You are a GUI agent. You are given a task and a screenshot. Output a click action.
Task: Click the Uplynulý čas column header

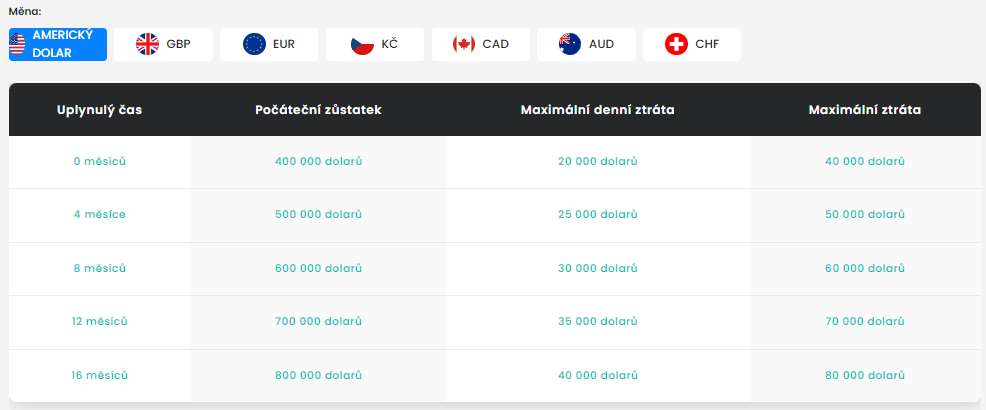(100, 109)
